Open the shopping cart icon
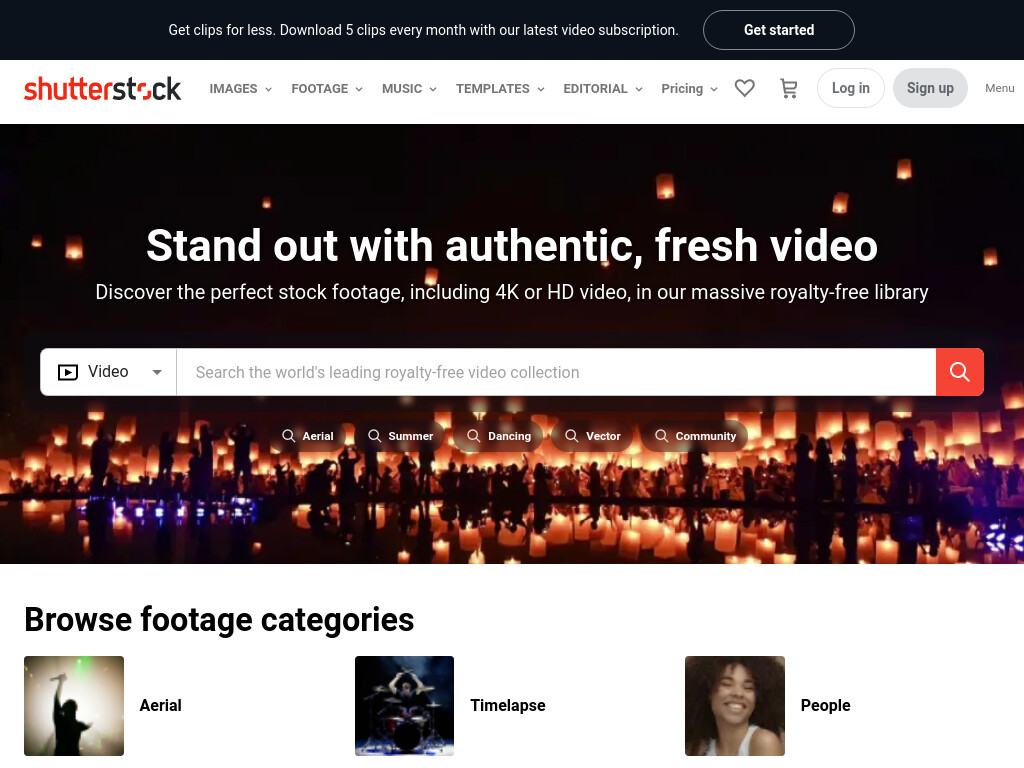This screenshot has height=768, width=1024. [x=789, y=88]
